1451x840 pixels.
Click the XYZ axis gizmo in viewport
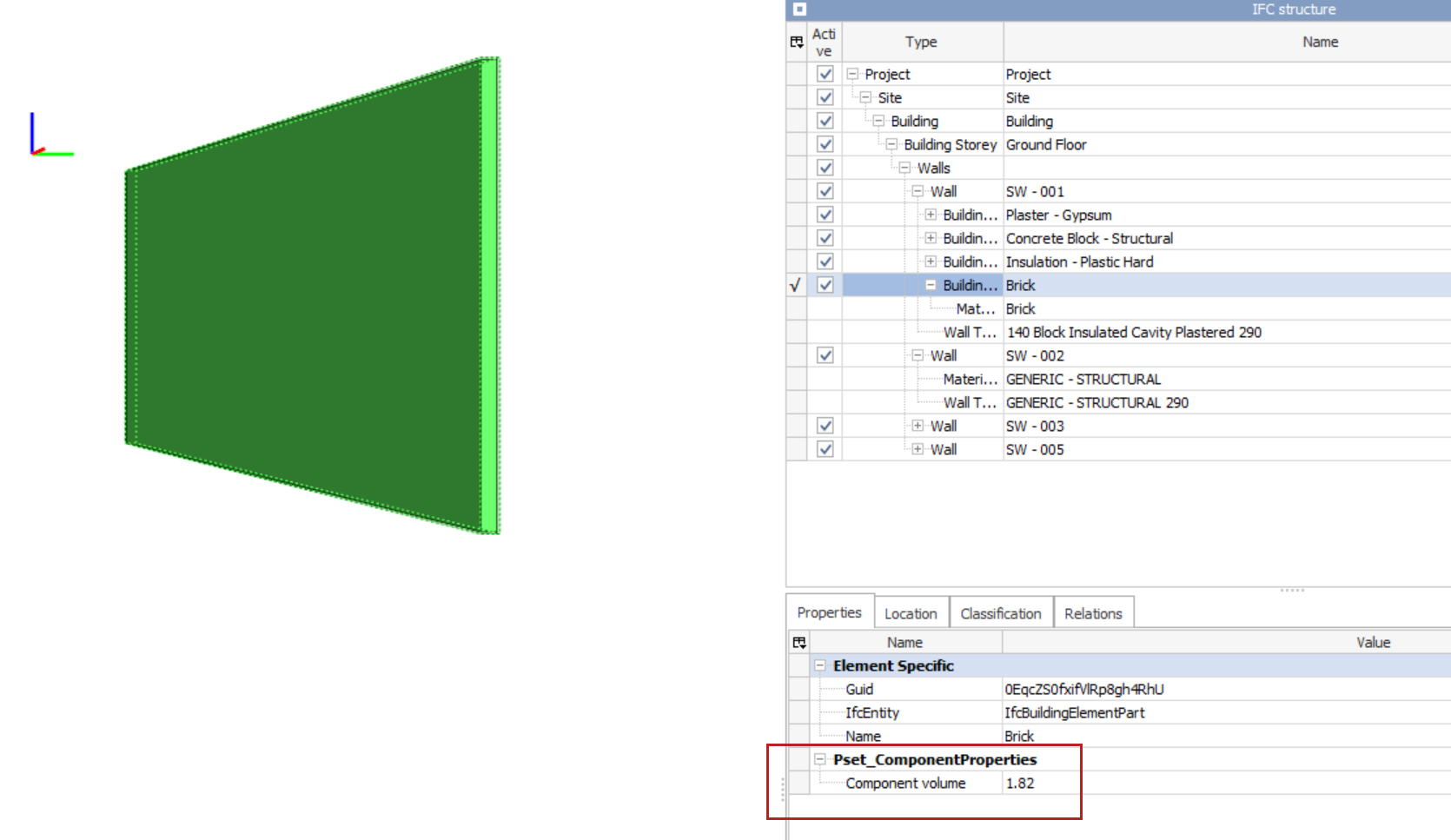(x=50, y=135)
